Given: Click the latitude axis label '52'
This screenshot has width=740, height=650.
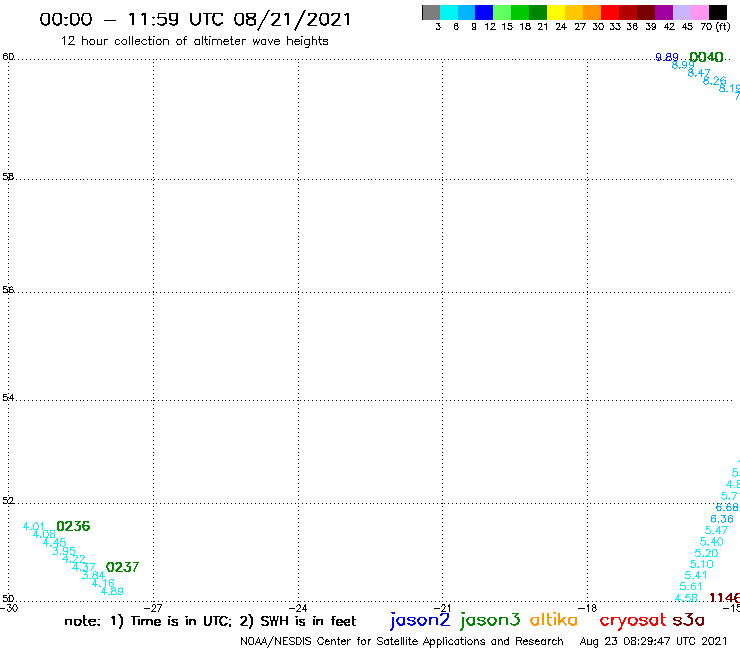Looking at the screenshot, I should click(x=8, y=501).
